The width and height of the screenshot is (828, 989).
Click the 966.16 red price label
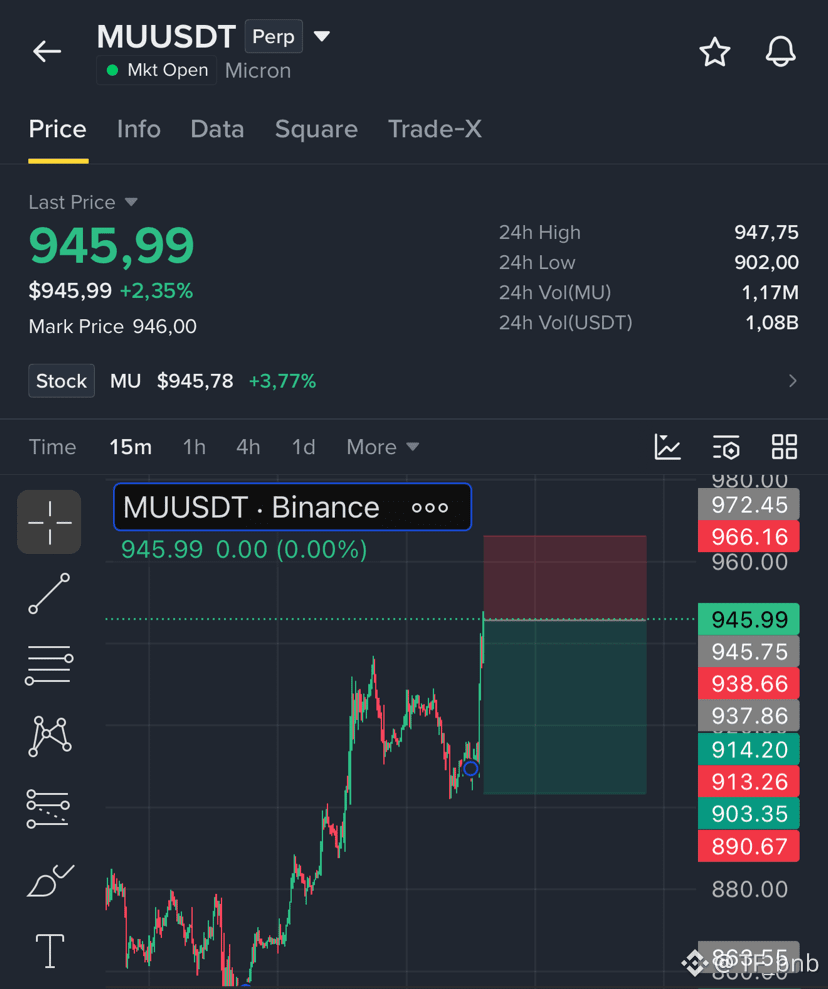pyautogui.click(x=749, y=537)
